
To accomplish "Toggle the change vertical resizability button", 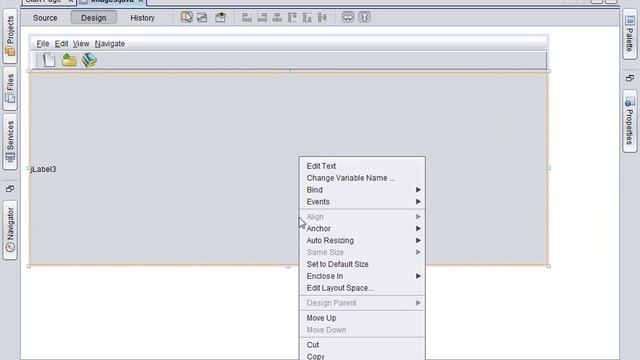I will 364,17.
